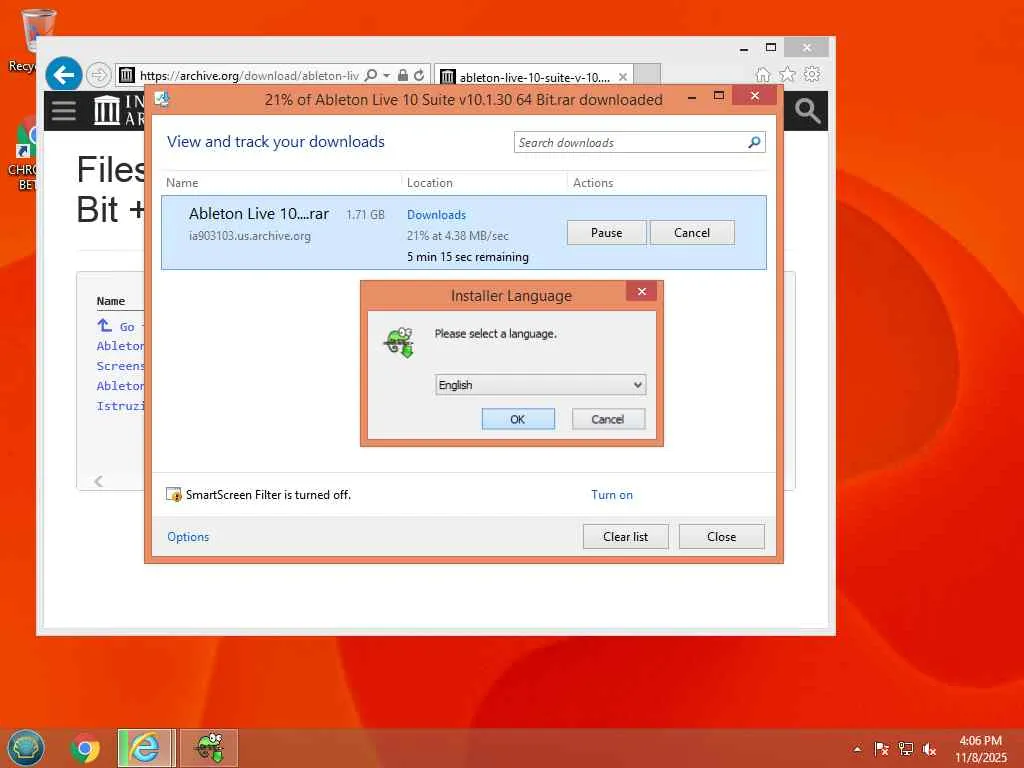The width and height of the screenshot is (1024, 768).
Task: Show hidden system tray icons
Action: 857,749
